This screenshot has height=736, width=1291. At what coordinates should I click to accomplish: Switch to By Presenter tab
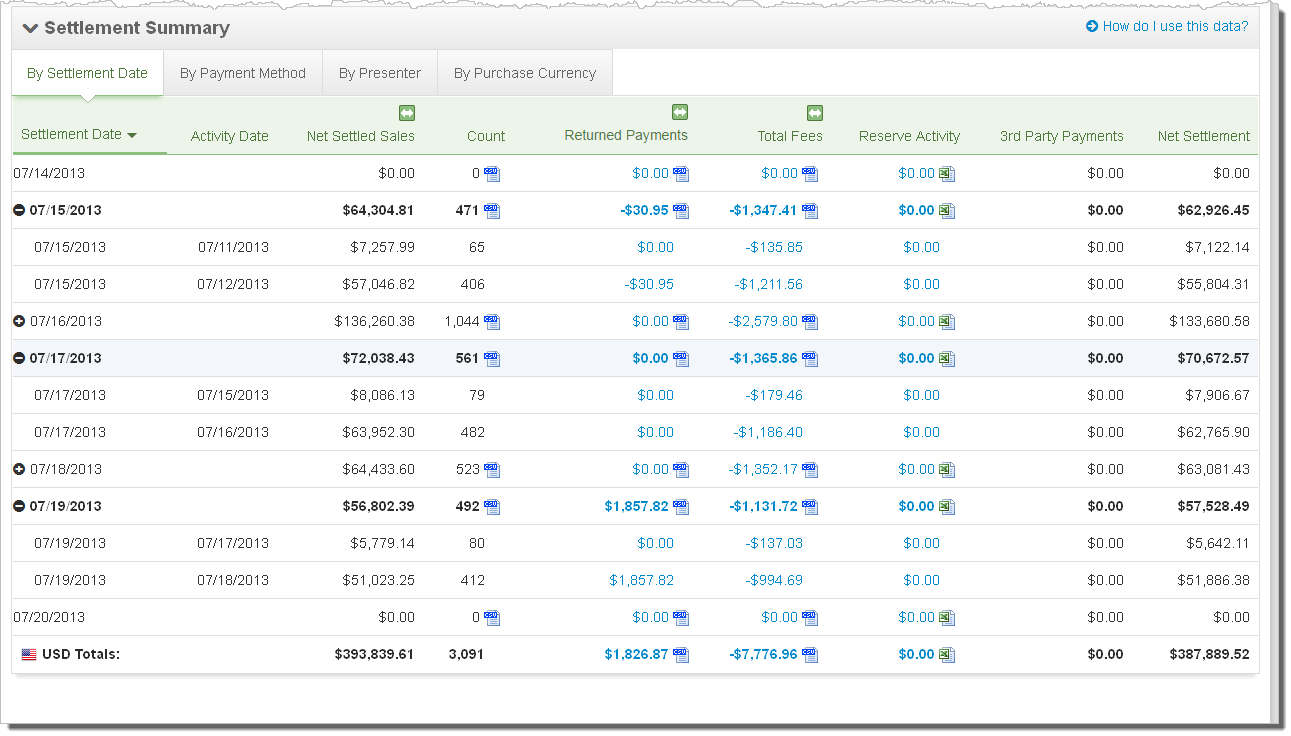[380, 73]
